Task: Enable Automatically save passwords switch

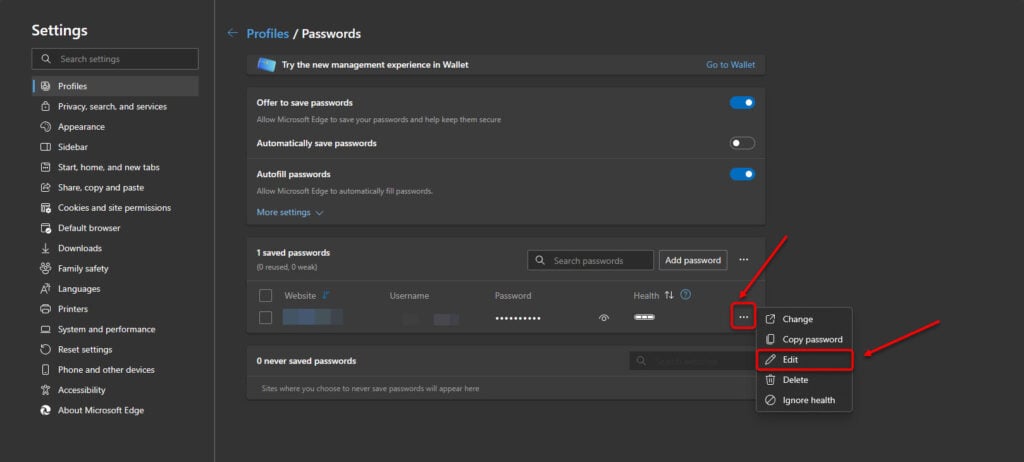Action: coord(742,143)
